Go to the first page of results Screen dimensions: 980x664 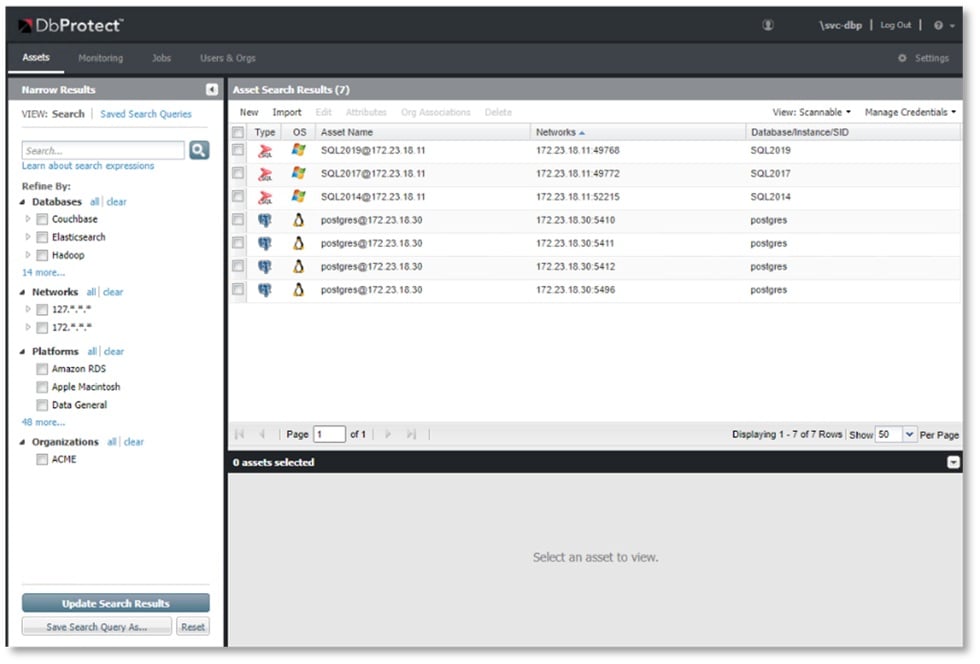239,434
